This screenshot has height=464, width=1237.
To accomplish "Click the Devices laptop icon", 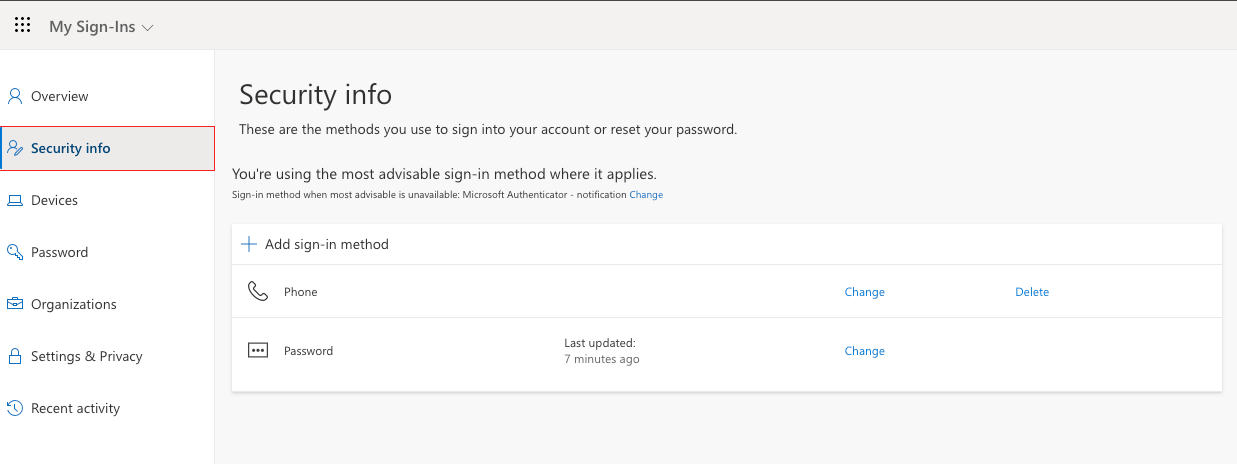I will click(x=15, y=201).
